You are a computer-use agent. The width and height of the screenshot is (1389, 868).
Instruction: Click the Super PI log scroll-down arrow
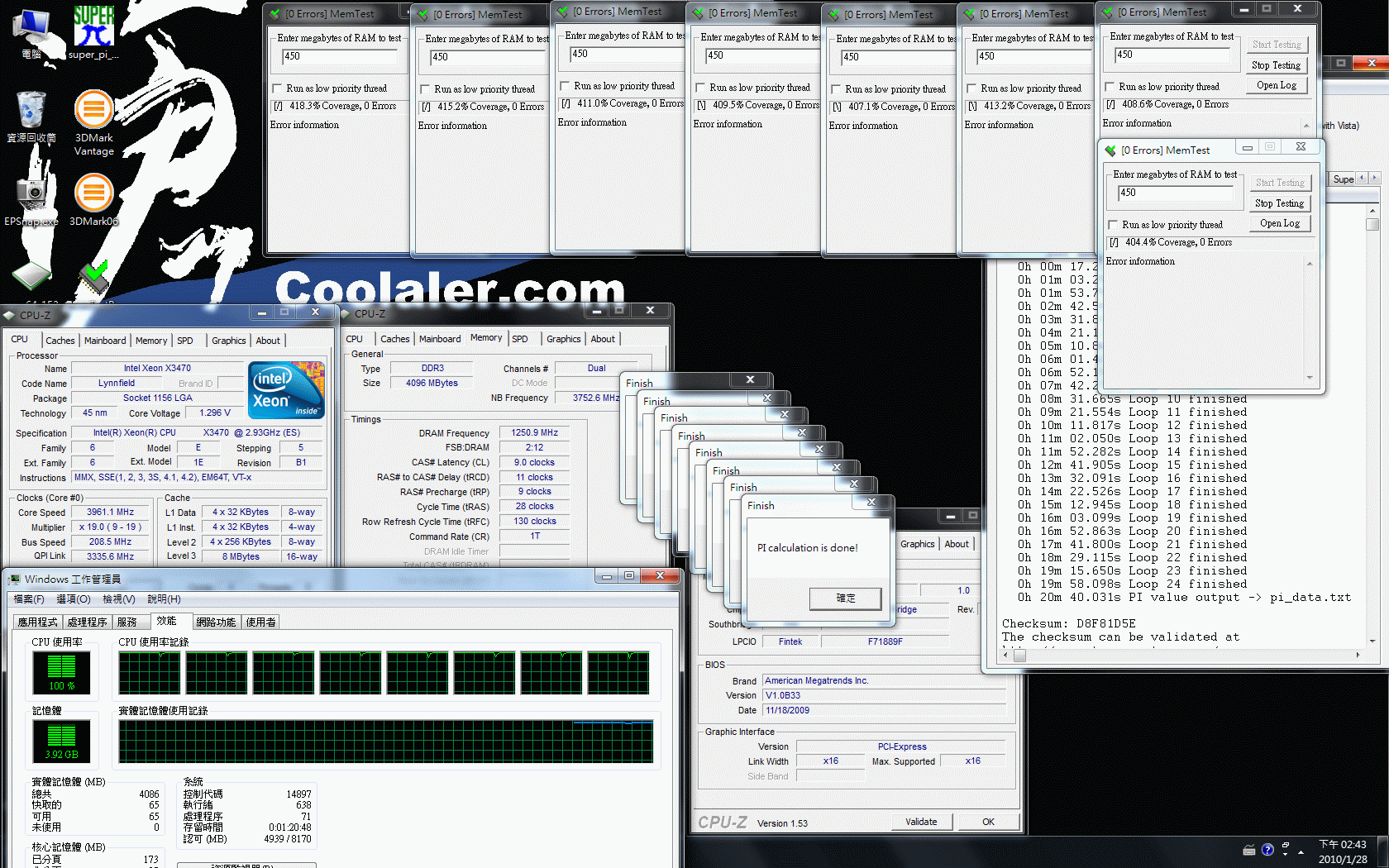[1372, 641]
